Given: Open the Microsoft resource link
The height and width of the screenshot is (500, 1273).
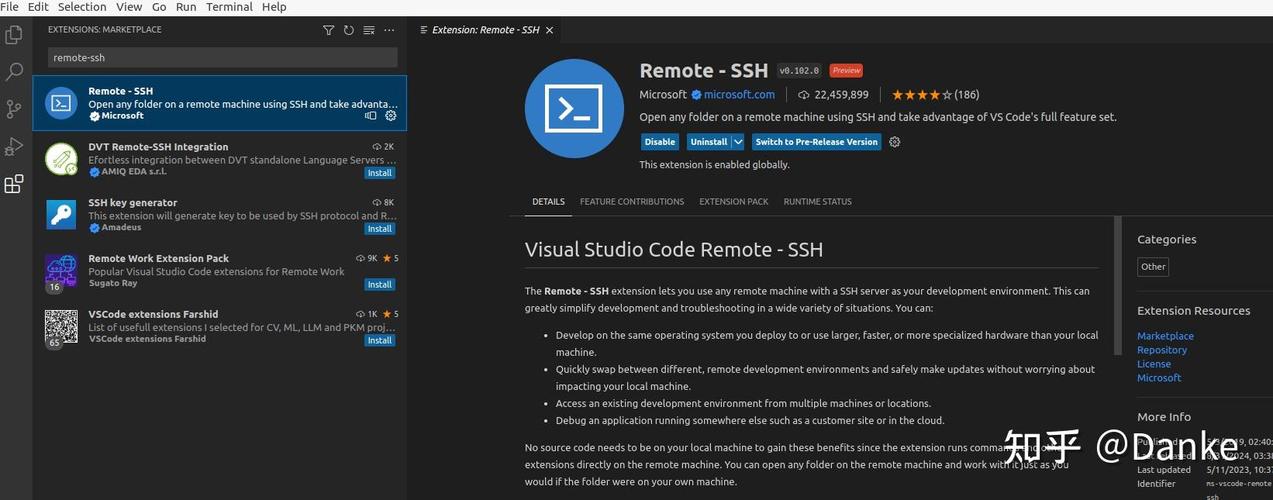Looking at the screenshot, I should (1159, 378).
